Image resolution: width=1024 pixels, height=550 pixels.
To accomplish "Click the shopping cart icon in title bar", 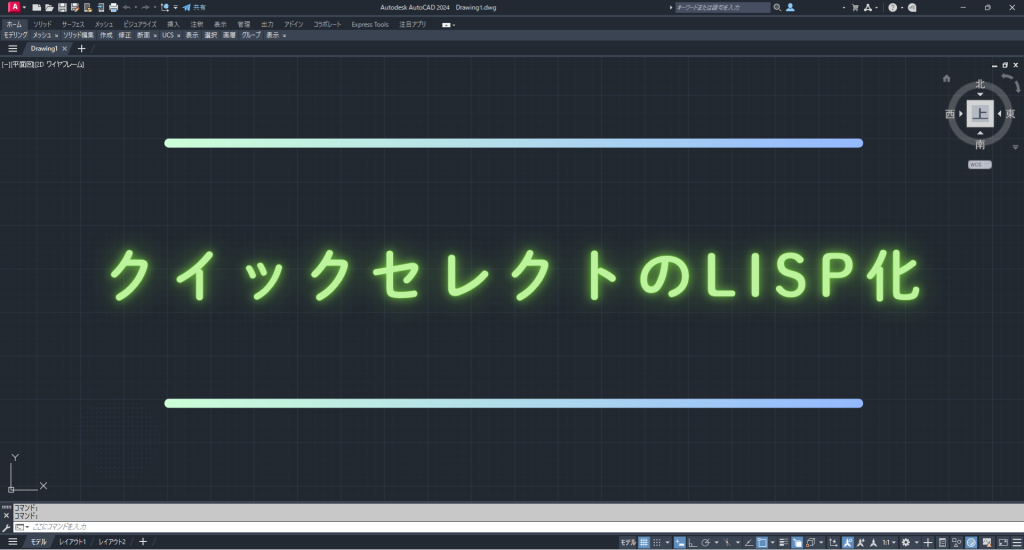I will (x=855, y=7).
